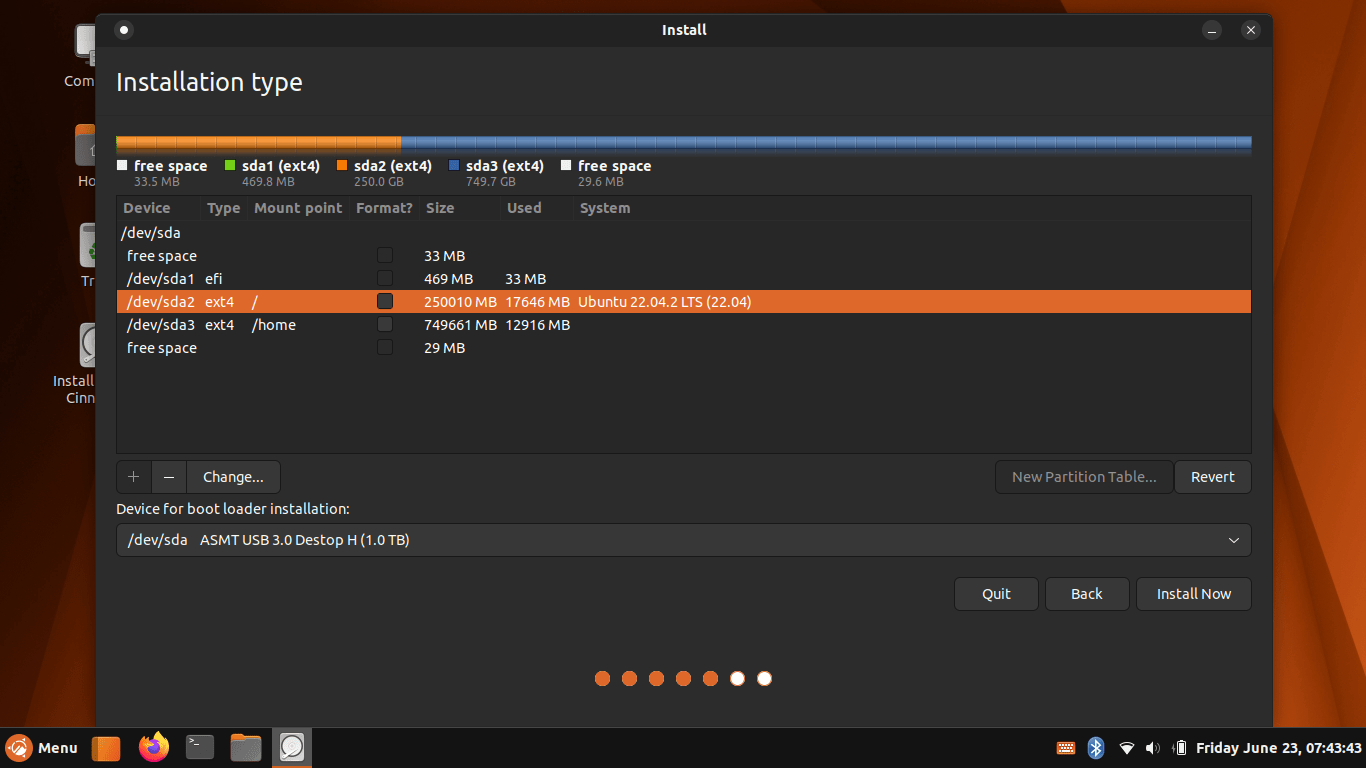Open the file manager from the taskbar

[x=245, y=747]
